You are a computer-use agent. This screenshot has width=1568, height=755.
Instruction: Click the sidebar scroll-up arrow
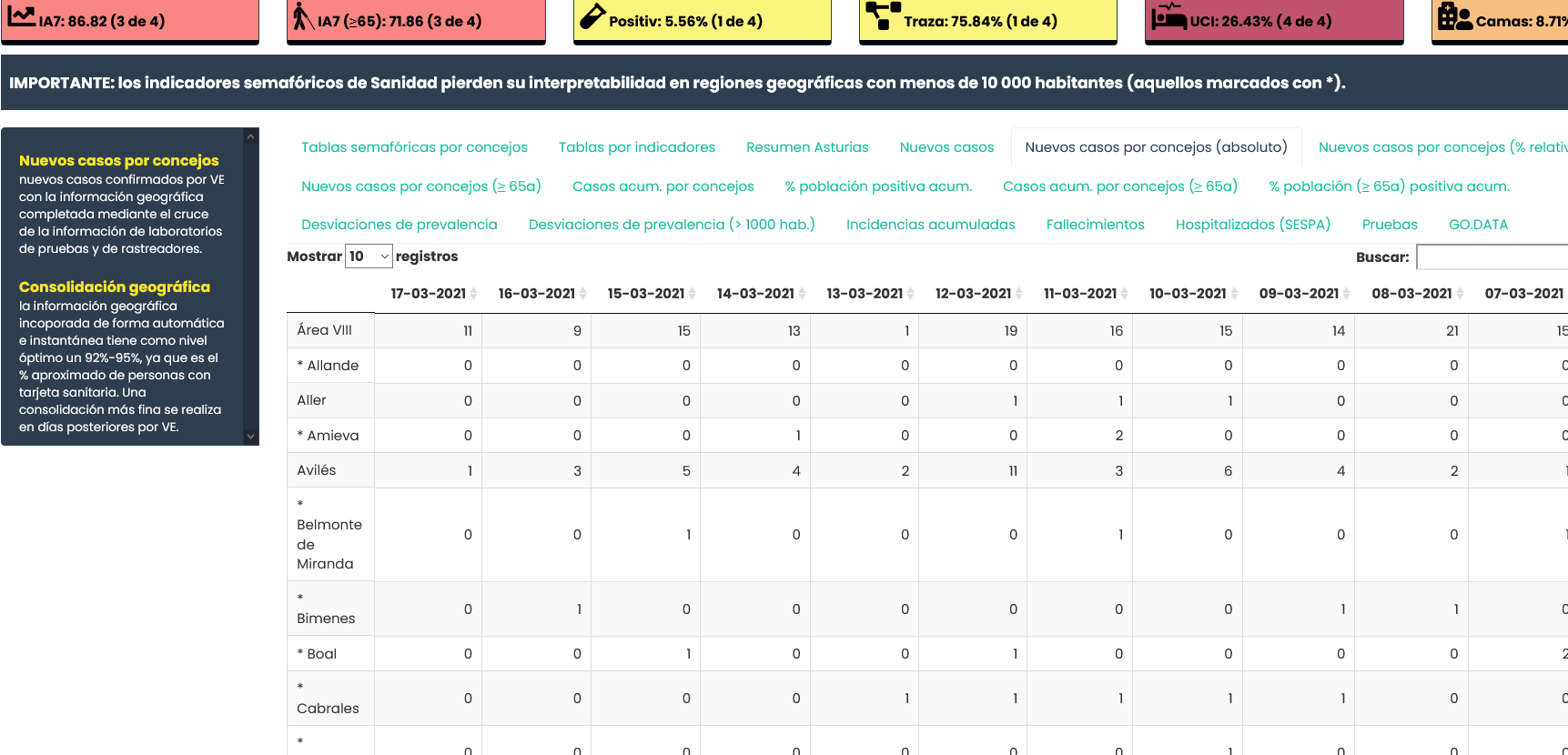coord(250,136)
